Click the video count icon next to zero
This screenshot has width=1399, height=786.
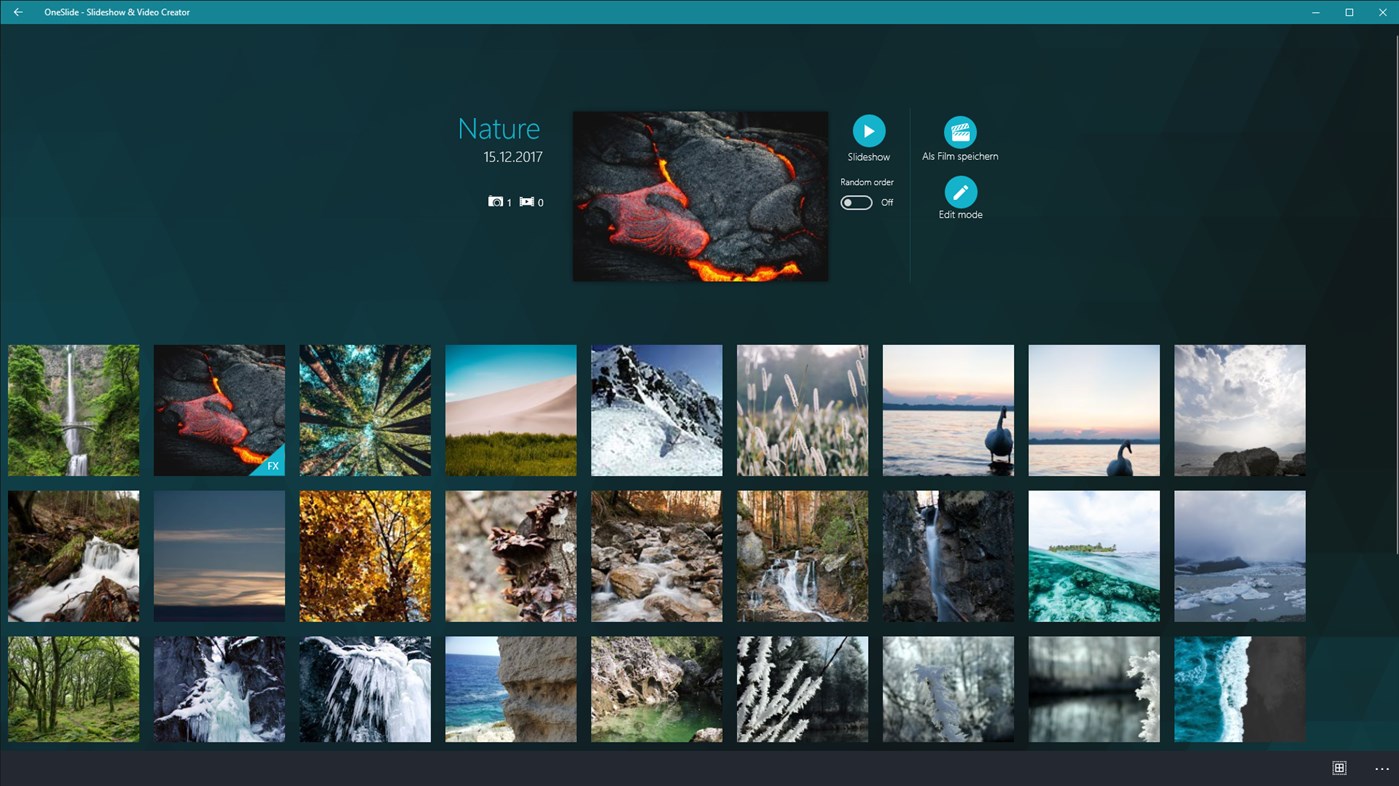pos(526,201)
